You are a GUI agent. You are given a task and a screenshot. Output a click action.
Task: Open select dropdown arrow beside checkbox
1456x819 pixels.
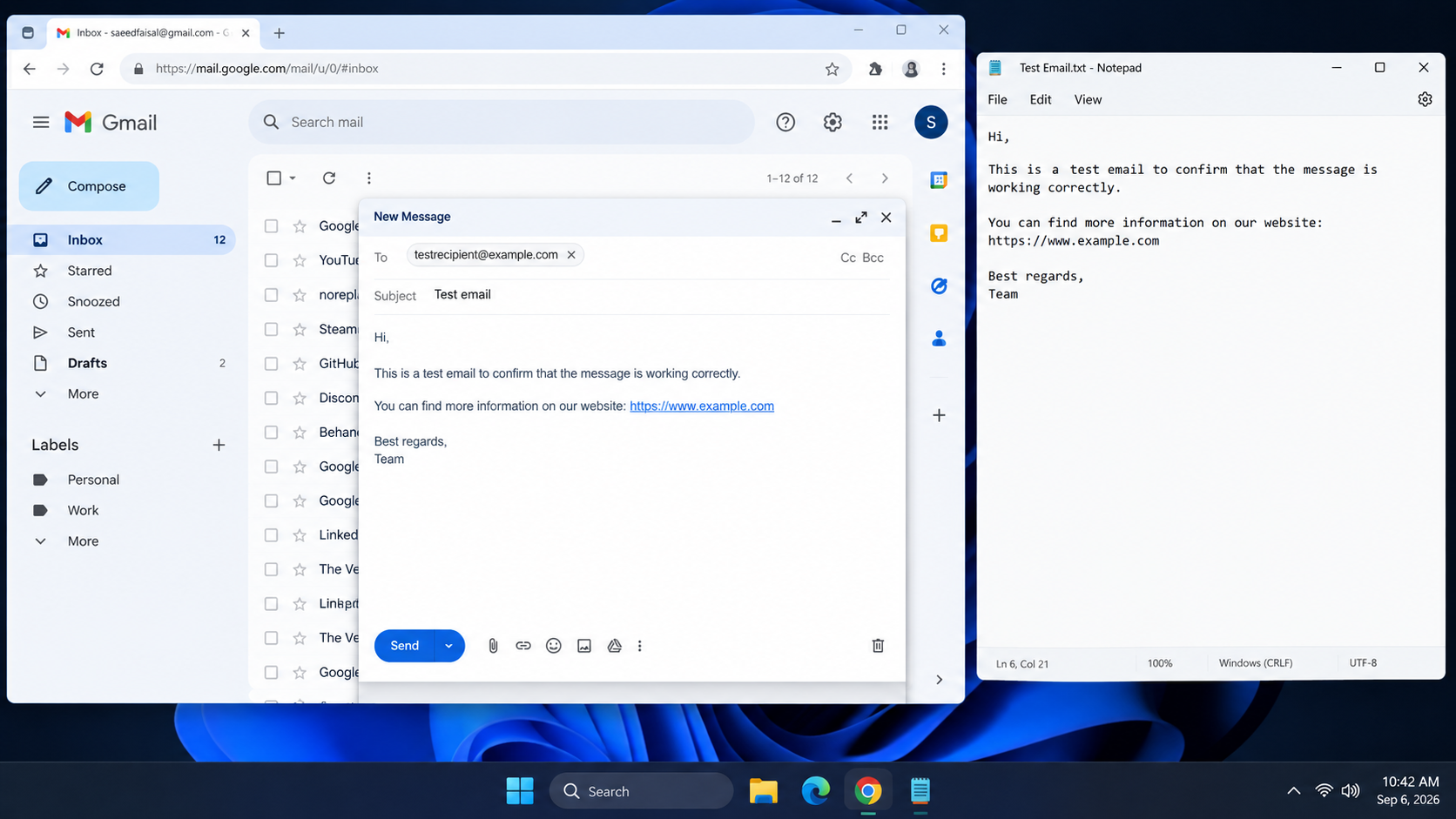point(293,178)
